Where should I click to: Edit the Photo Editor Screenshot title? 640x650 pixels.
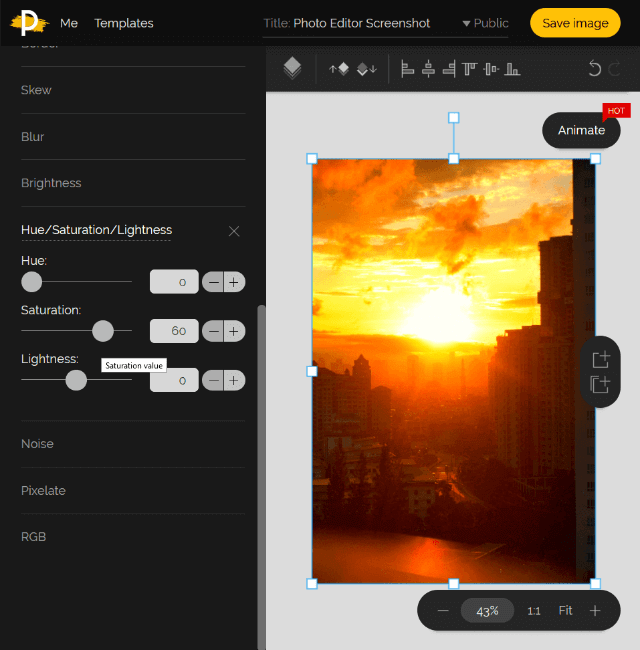[x=361, y=23]
